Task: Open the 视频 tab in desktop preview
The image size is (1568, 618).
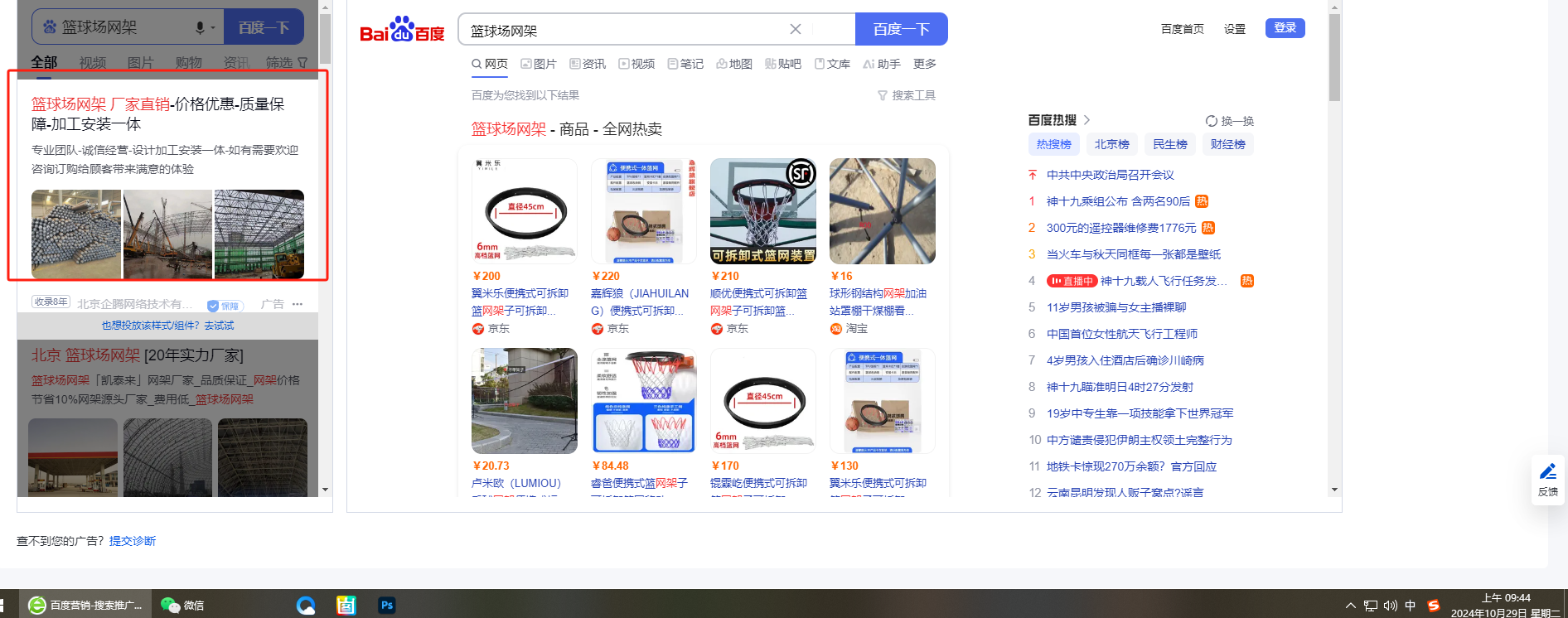Action: pyautogui.click(x=636, y=64)
